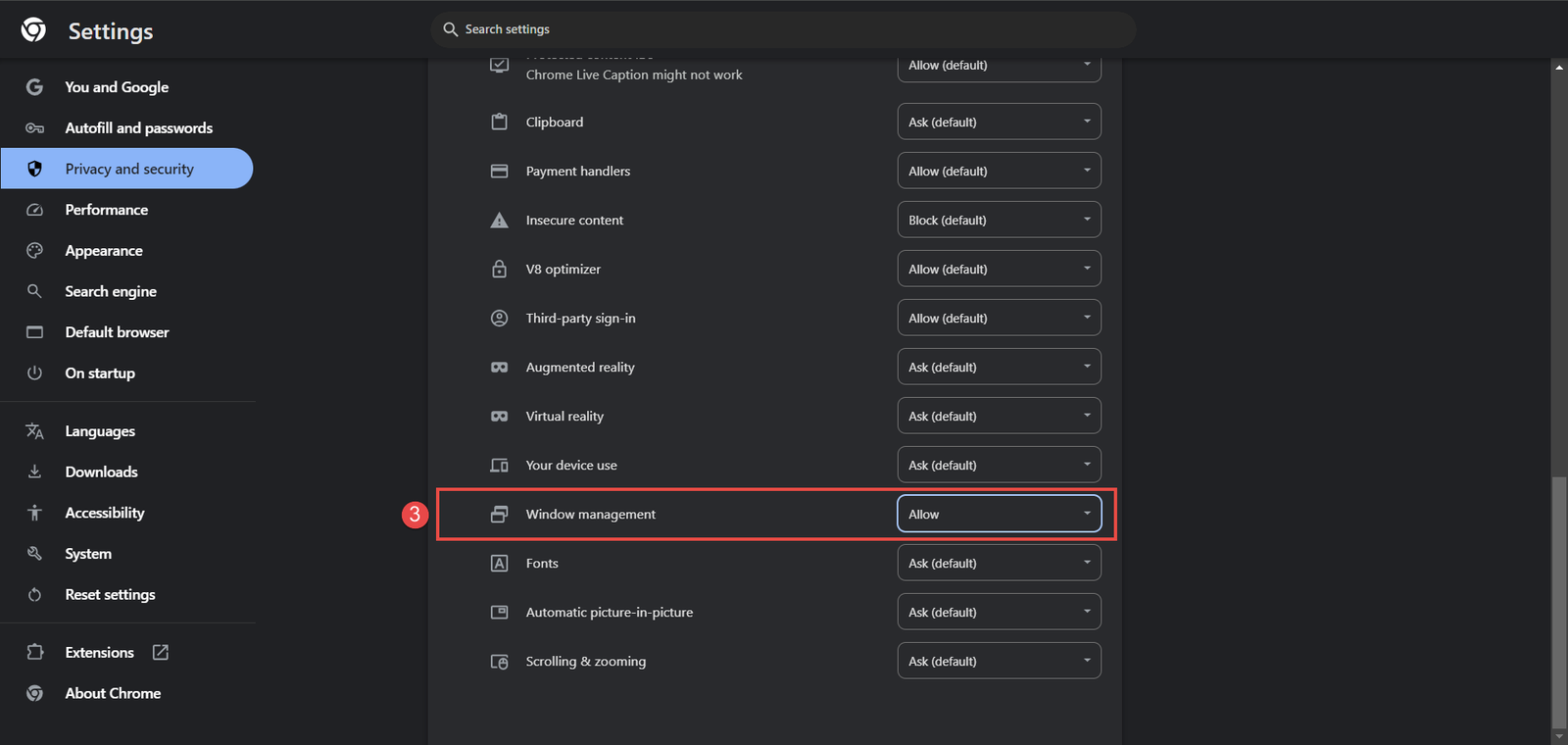
Task: Switch to the Privacy and security section
Action: coord(128,169)
